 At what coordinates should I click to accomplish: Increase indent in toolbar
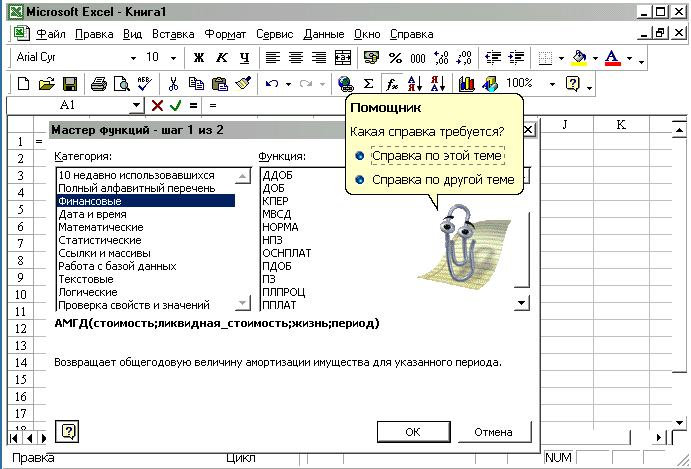coord(516,58)
